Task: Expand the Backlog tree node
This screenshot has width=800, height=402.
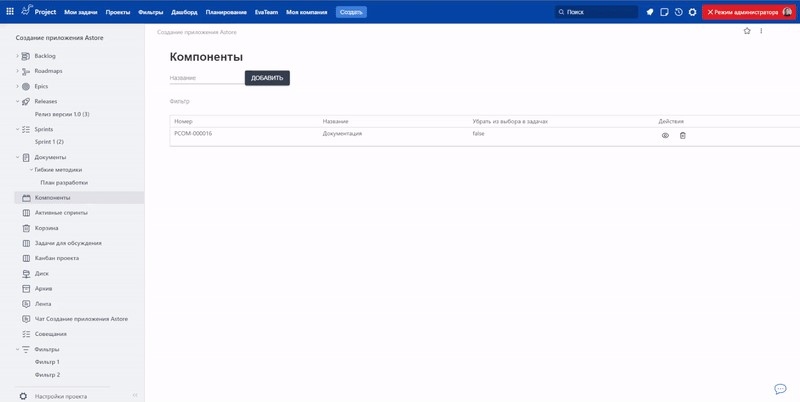Action: 17,56
